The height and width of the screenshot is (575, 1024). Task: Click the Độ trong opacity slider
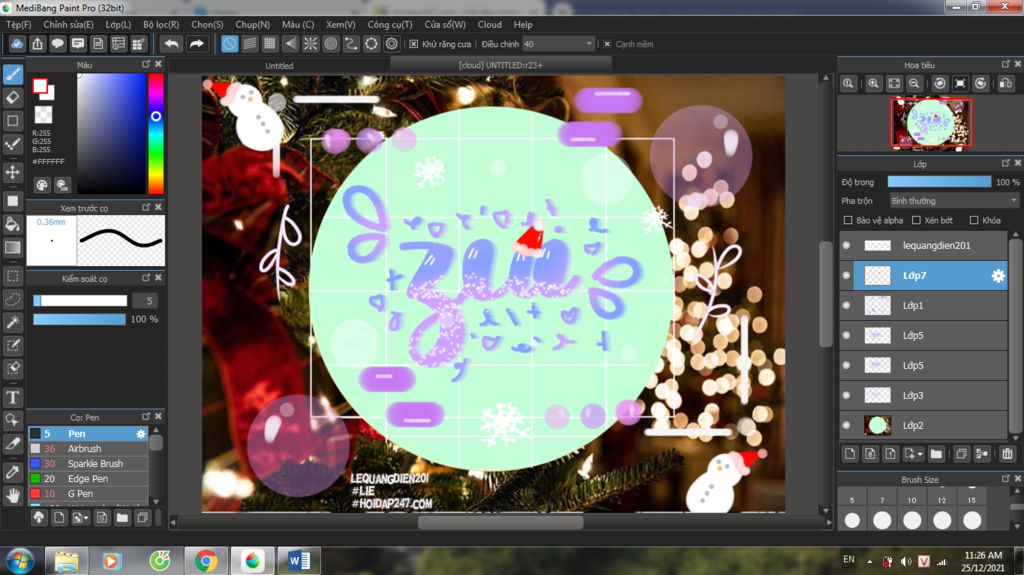[939, 182]
